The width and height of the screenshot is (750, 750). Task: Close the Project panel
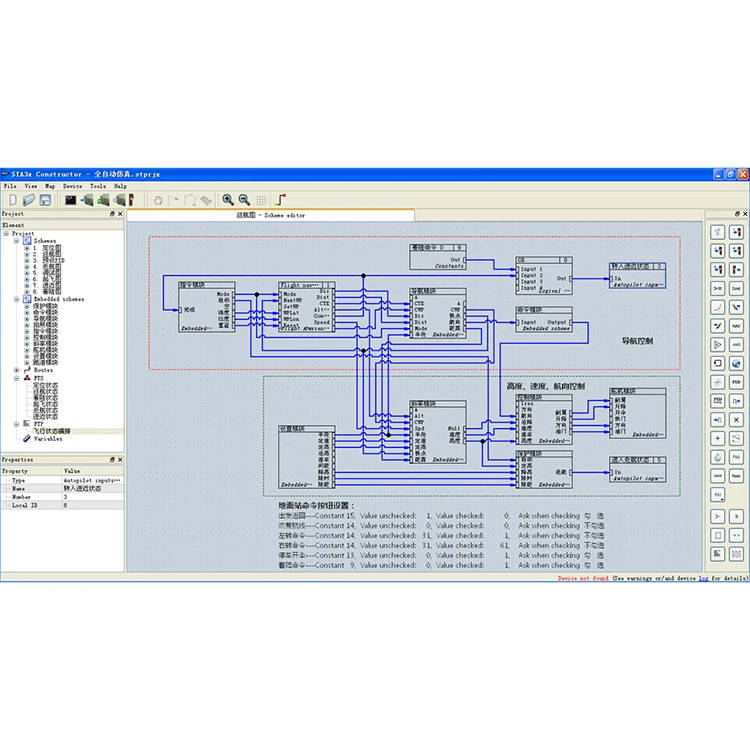tap(120, 214)
